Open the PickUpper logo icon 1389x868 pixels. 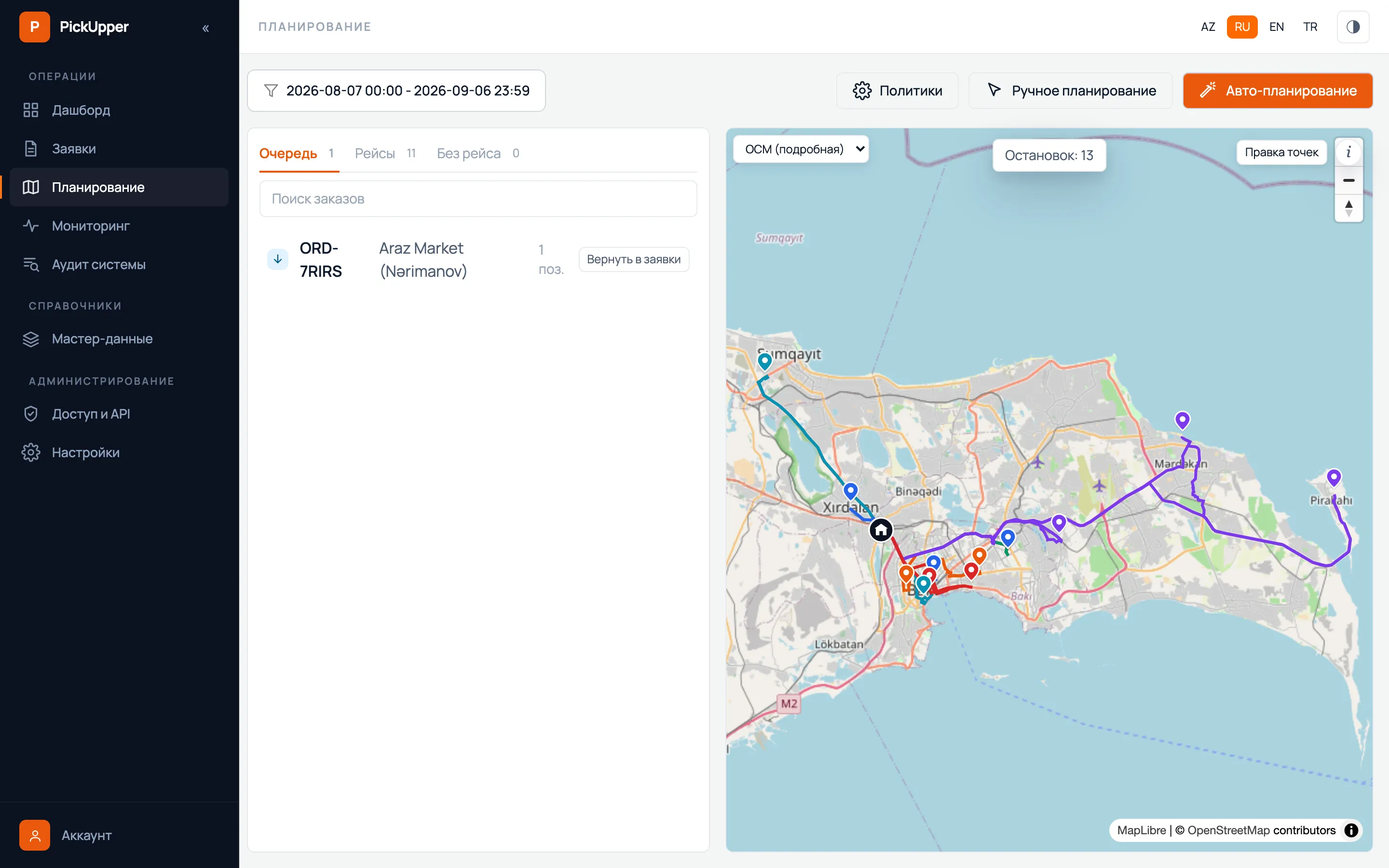pyautogui.click(x=34, y=27)
